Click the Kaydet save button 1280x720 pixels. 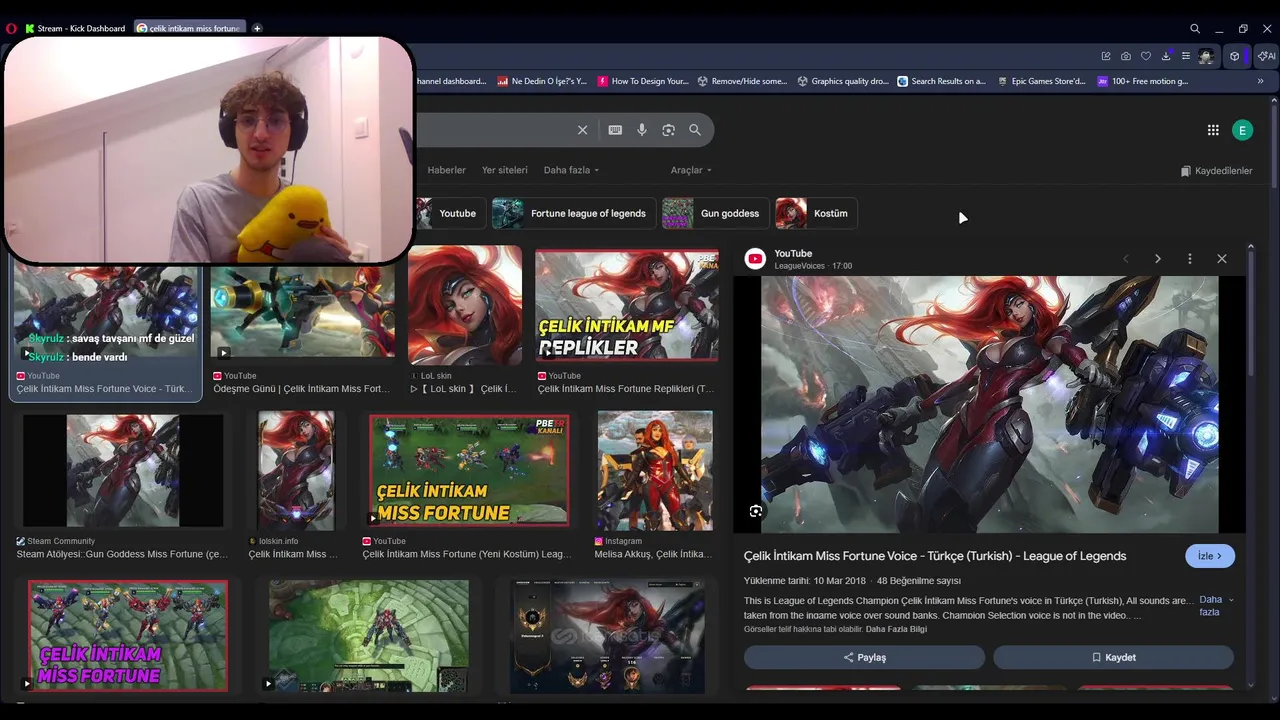click(x=1113, y=657)
